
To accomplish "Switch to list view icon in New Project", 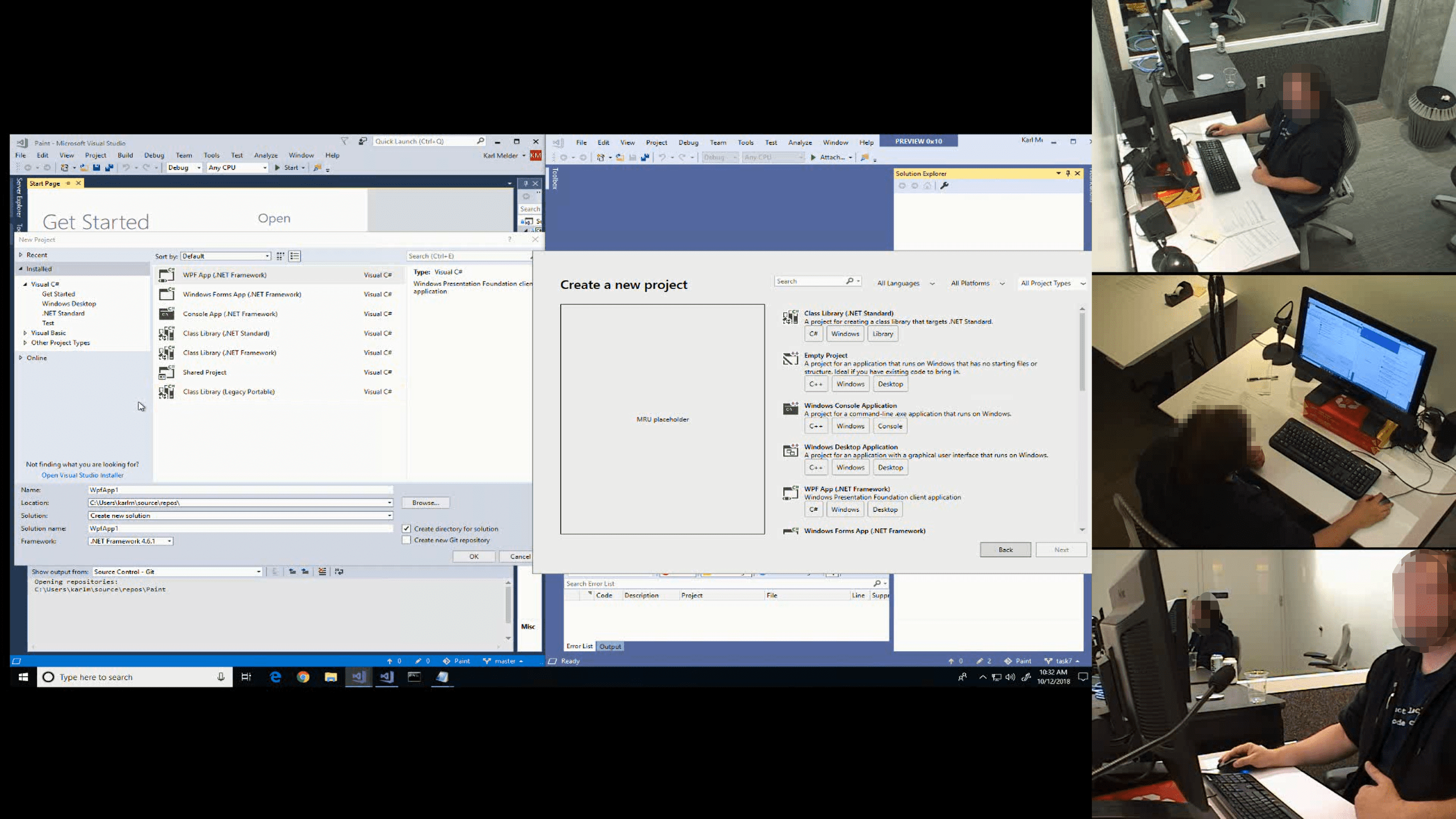I will (295, 257).
